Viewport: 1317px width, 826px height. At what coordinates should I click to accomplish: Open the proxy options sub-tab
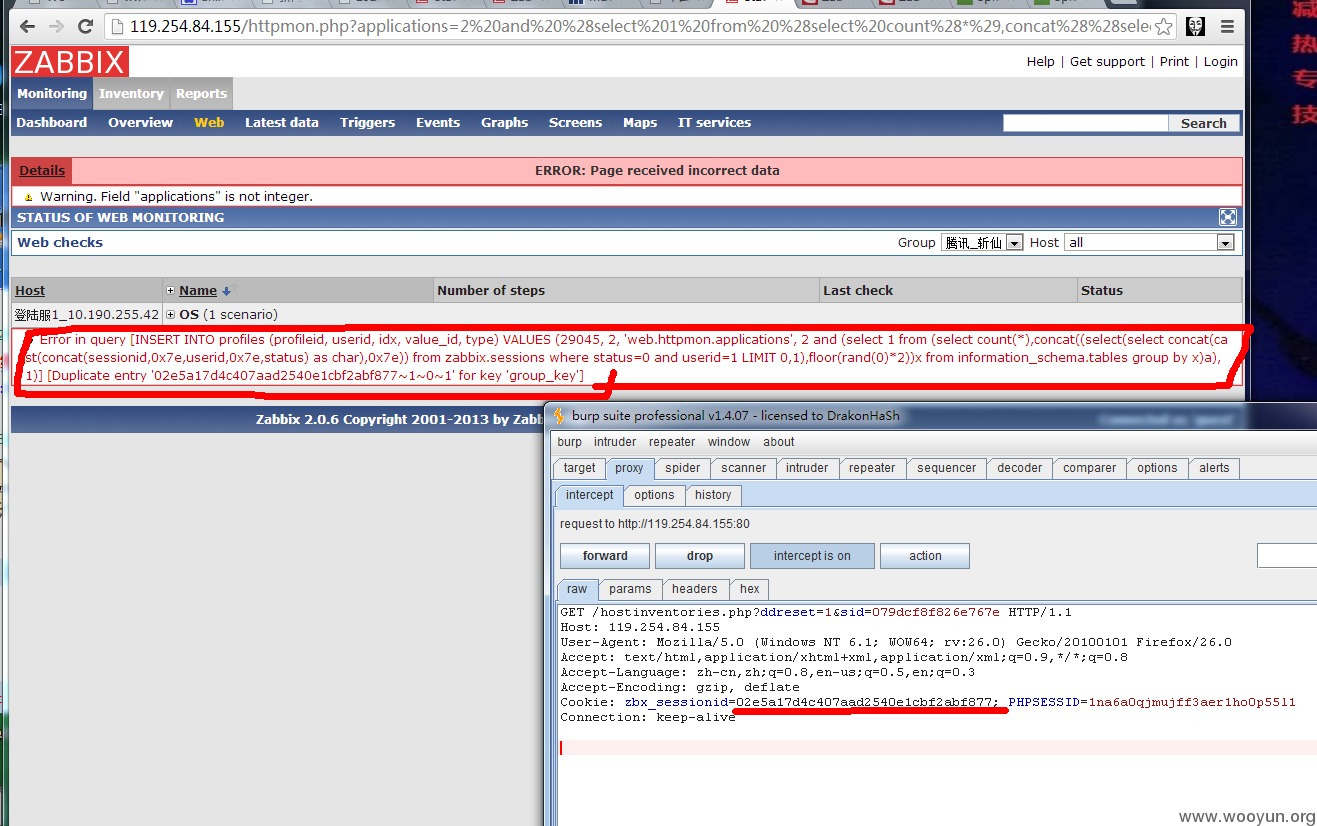click(x=654, y=495)
